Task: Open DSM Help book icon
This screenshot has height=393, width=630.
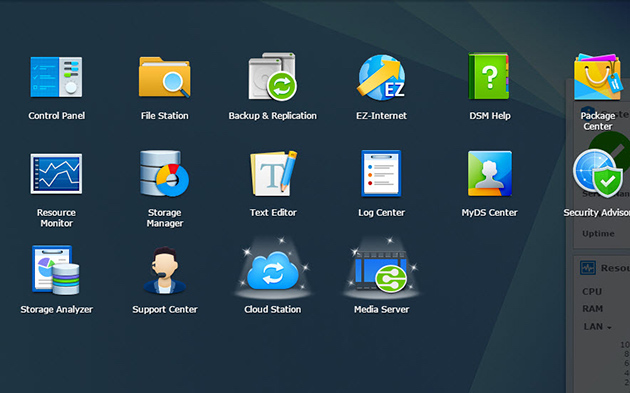Action: [x=489, y=76]
